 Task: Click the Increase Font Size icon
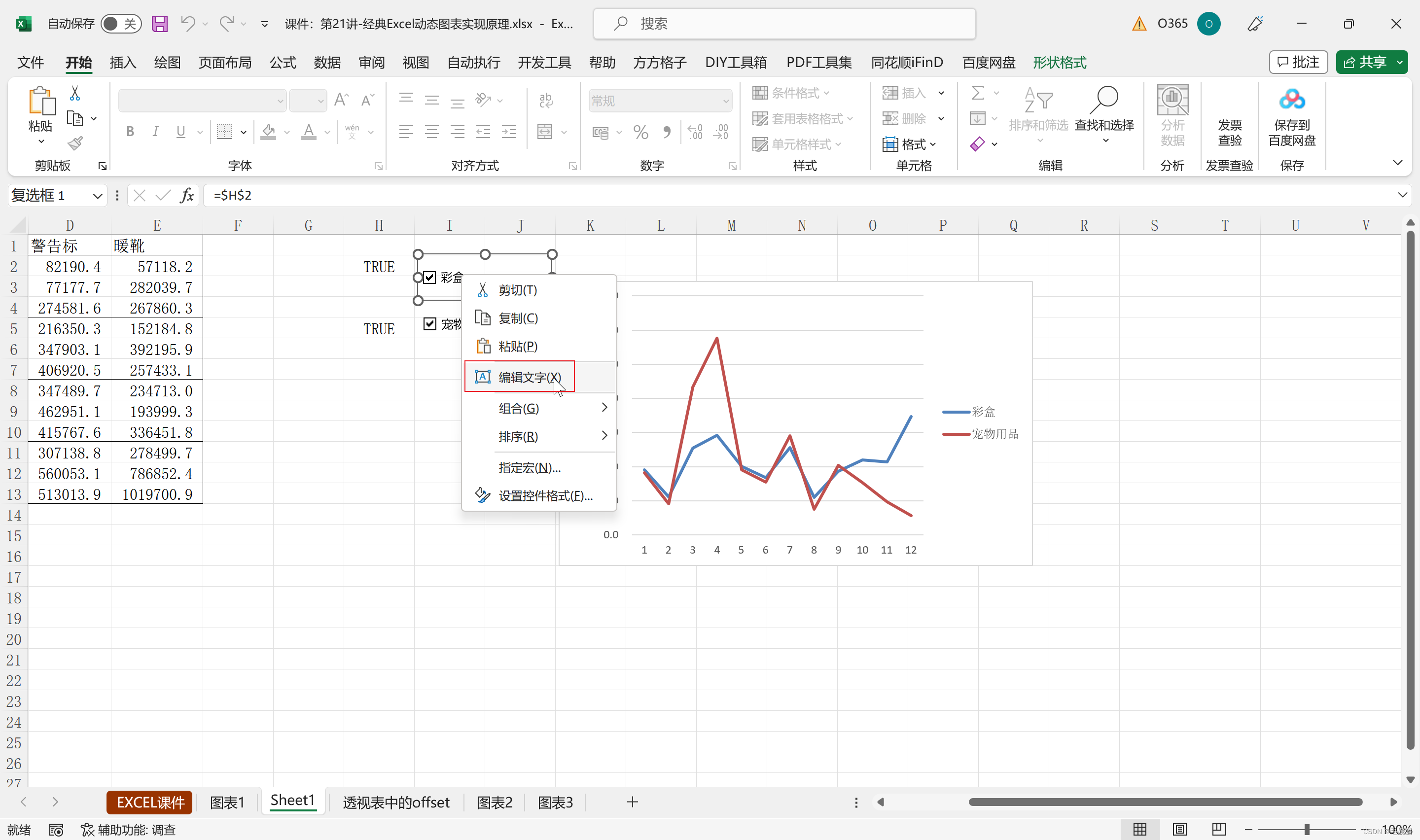click(x=341, y=100)
